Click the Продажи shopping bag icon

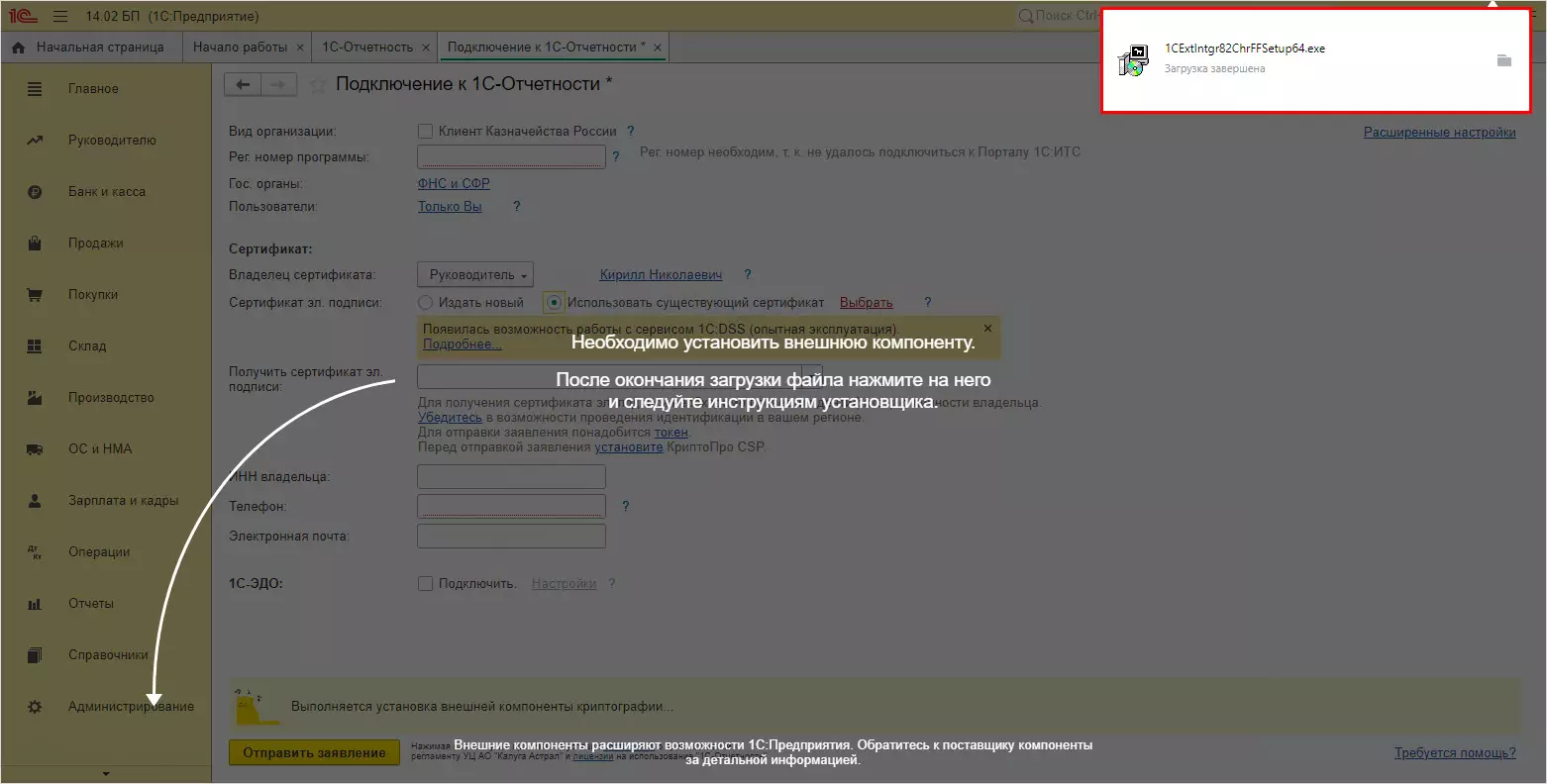35,244
